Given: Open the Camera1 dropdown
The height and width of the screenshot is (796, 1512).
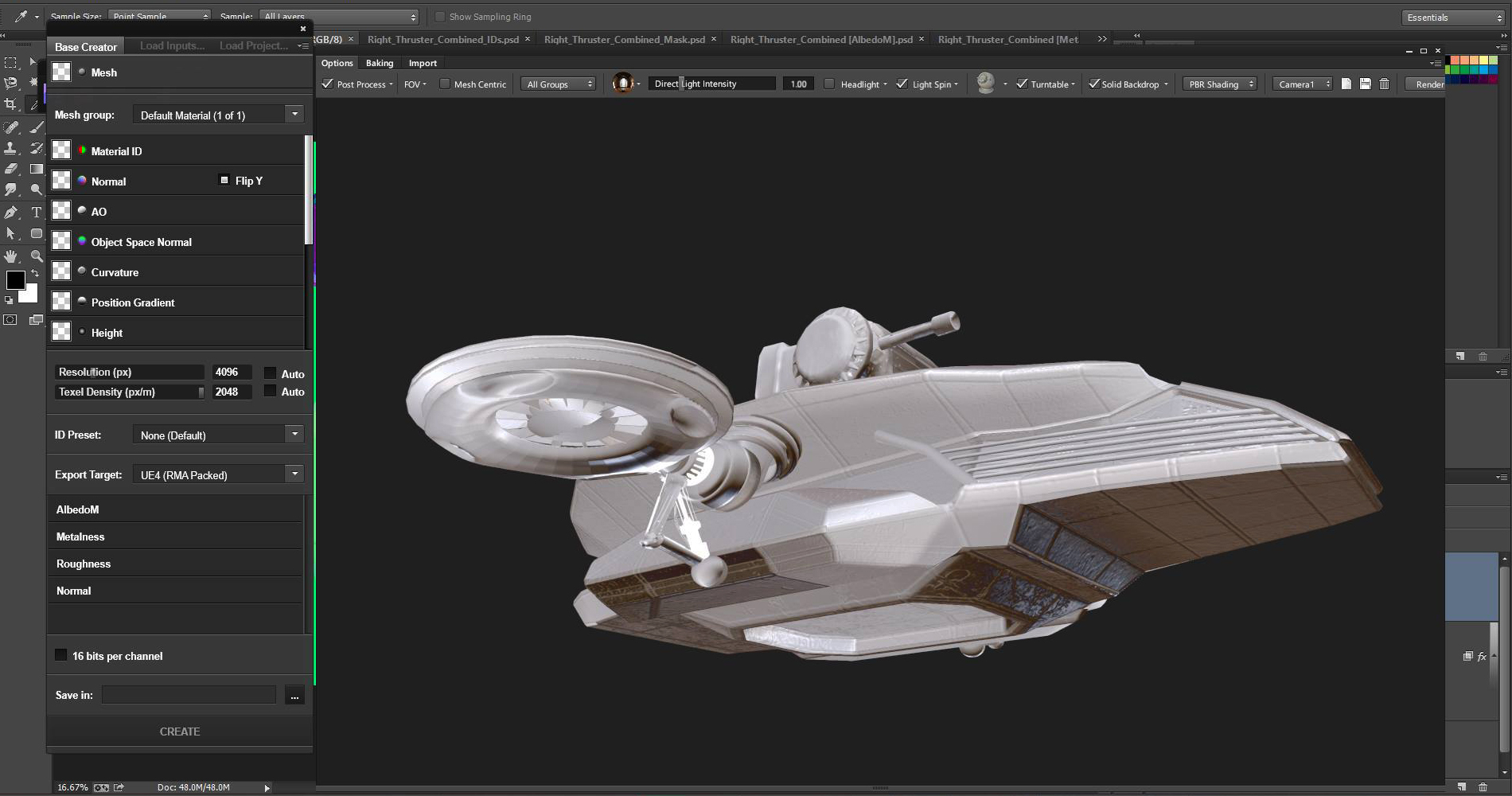Looking at the screenshot, I should click(1303, 84).
